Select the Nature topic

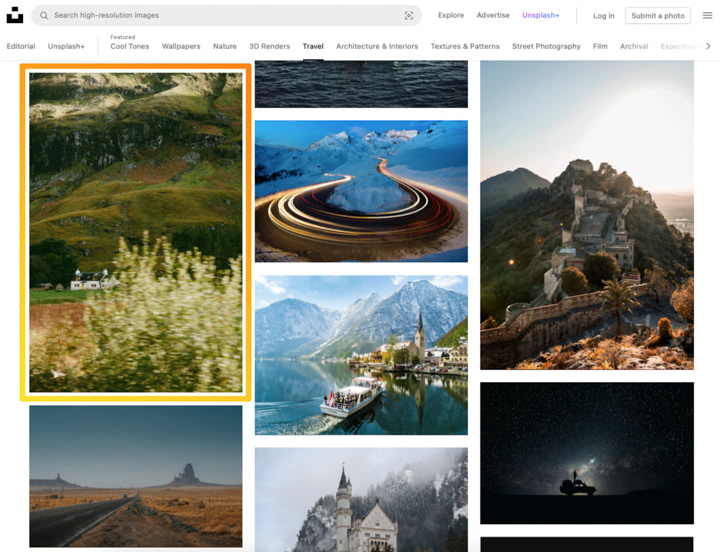[x=225, y=46]
